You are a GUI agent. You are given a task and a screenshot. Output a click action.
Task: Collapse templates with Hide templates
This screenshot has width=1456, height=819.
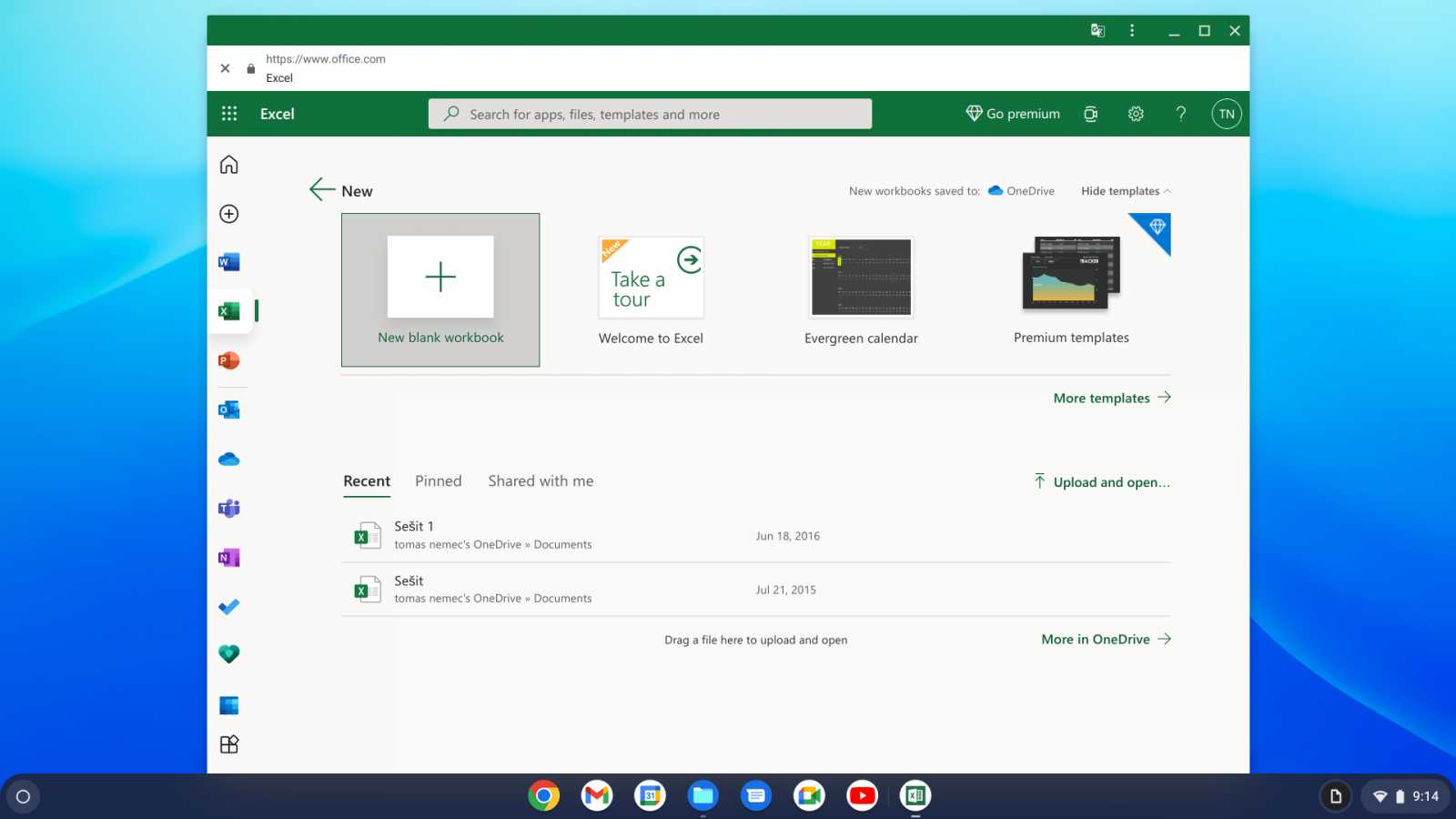(1126, 191)
